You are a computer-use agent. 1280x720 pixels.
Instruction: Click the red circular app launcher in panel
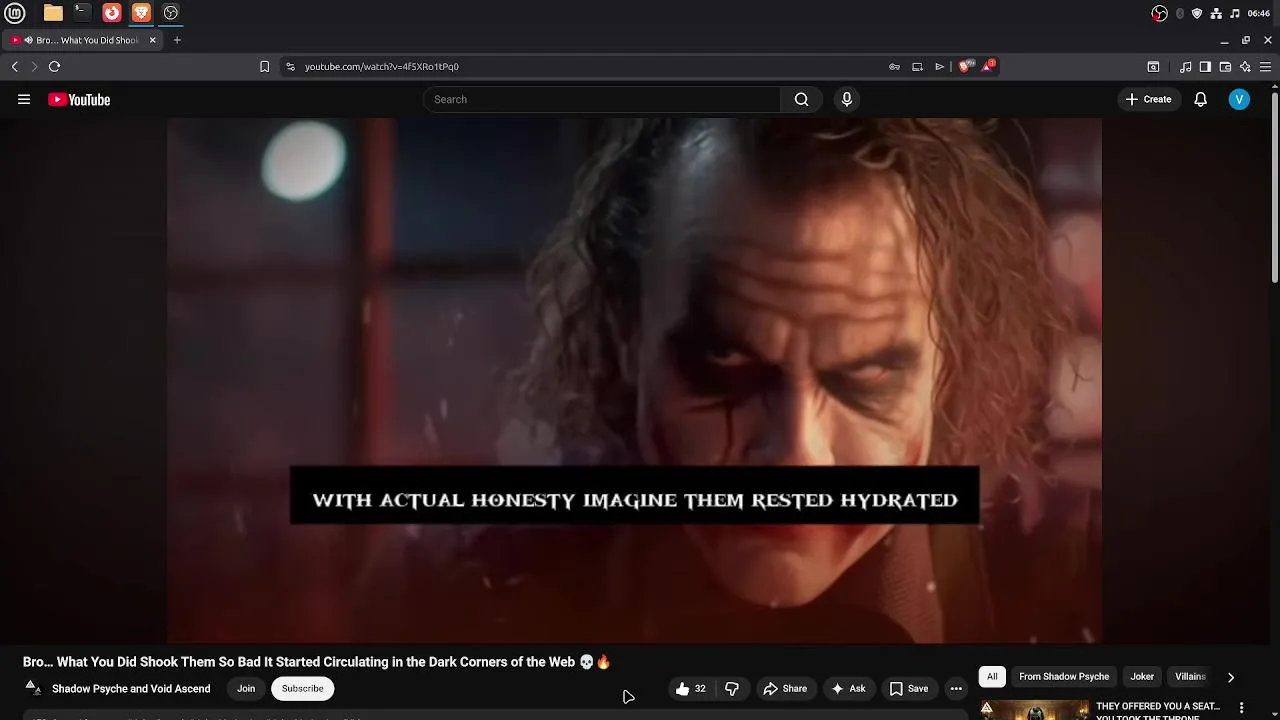click(x=112, y=13)
